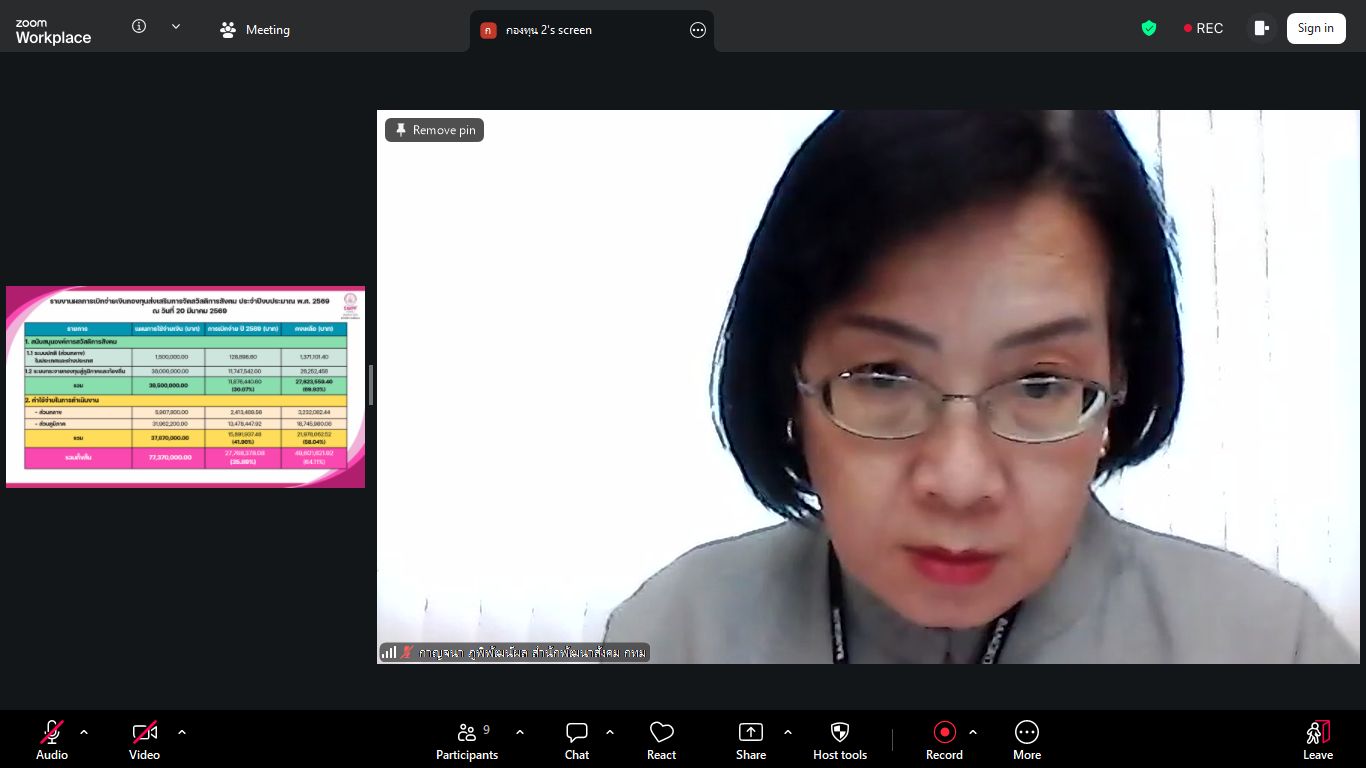Viewport: 1366px width, 768px height.
Task: Click the Share screen icon
Action: [750, 741]
